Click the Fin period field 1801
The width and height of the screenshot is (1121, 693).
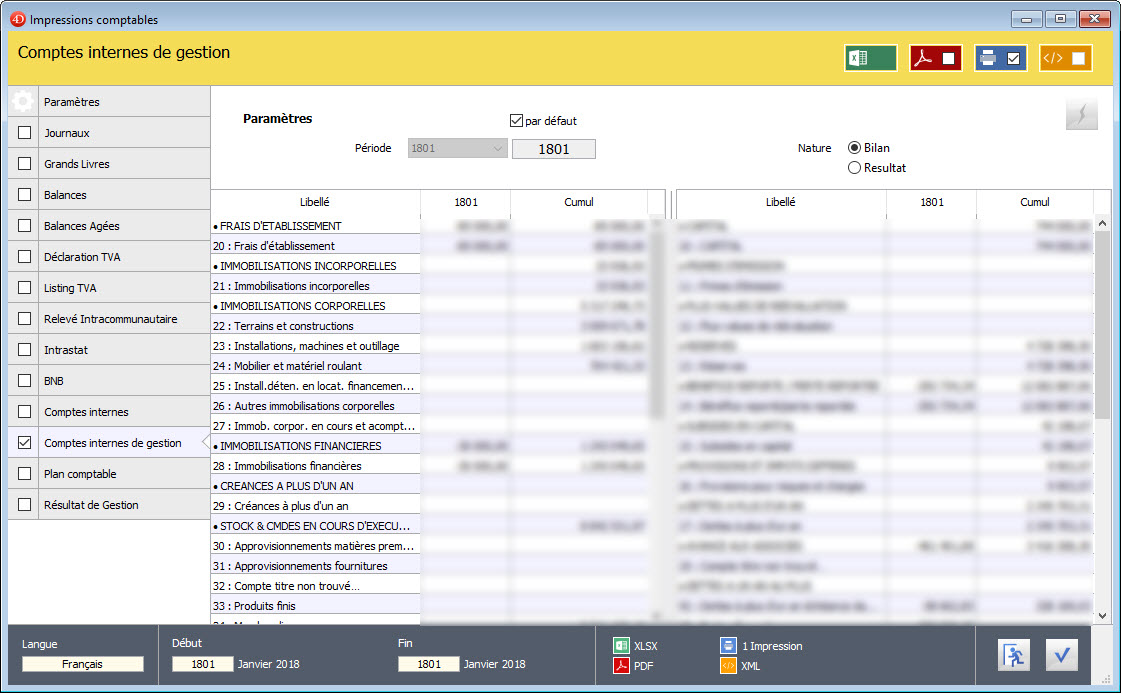pyautogui.click(x=428, y=664)
